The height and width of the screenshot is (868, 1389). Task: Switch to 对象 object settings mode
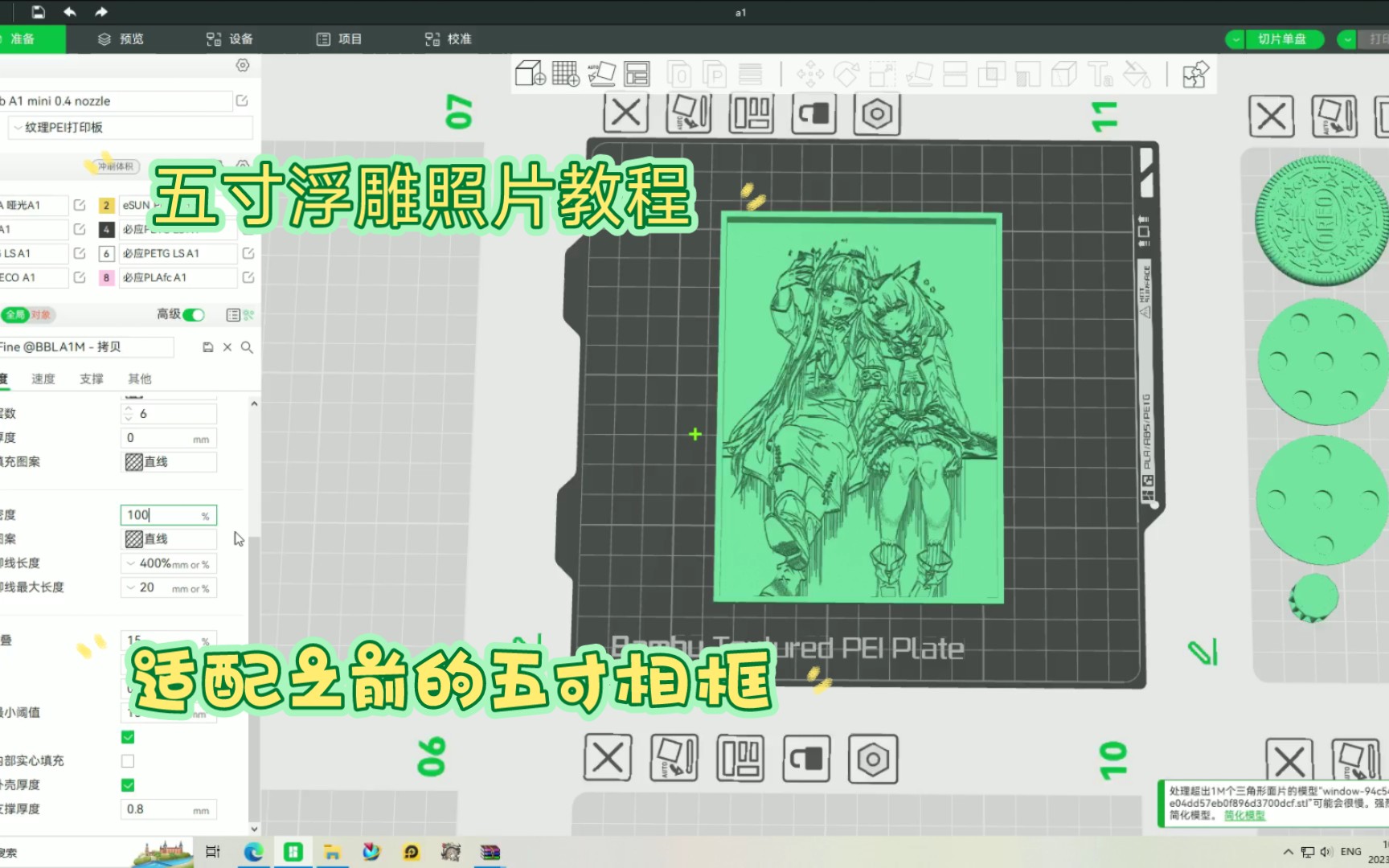pyautogui.click(x=41, y=315)
